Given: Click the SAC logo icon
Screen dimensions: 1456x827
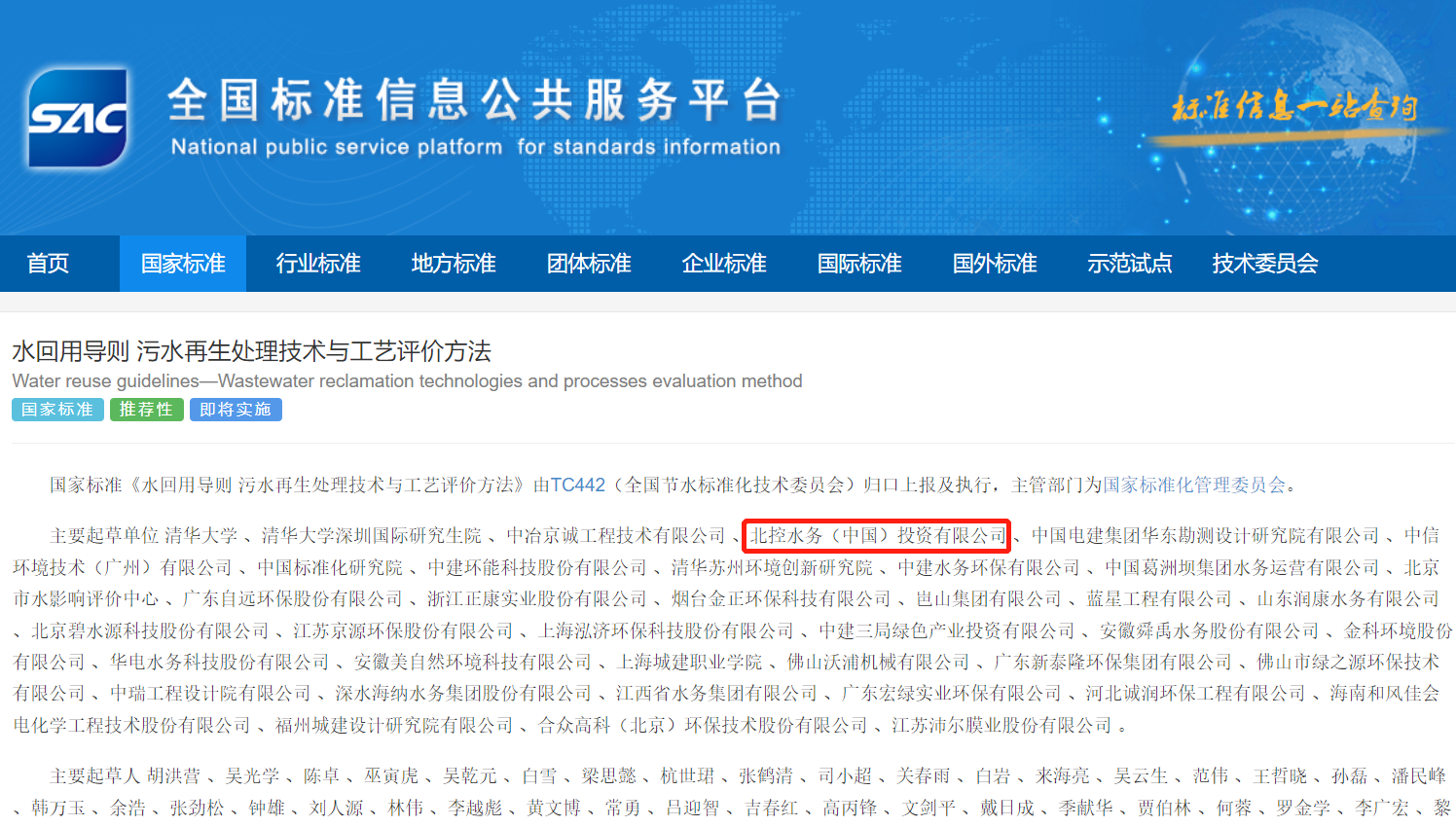Looking at the screenshot, I should 78,118.
